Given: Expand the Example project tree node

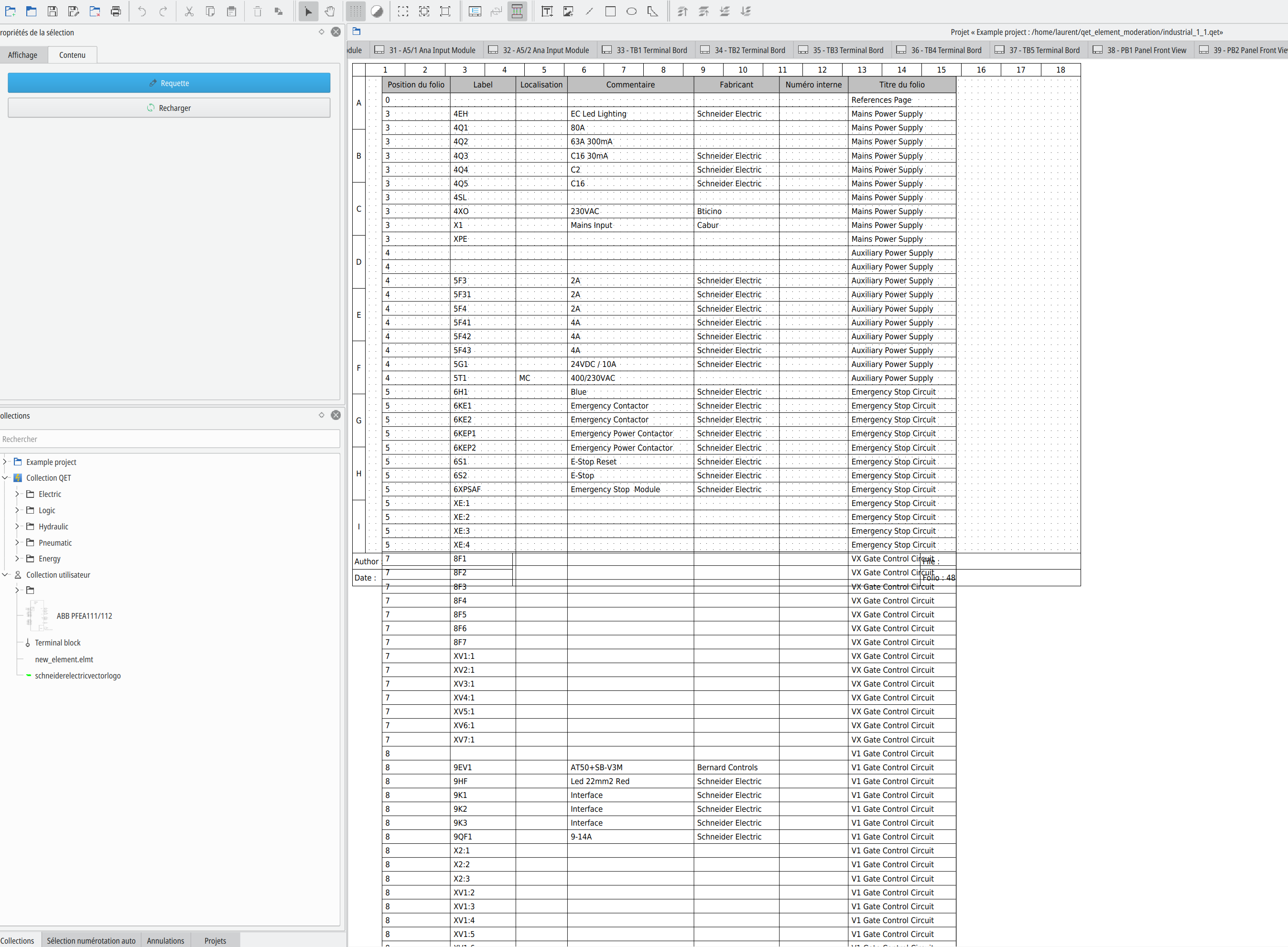Looking at the screenshot, I should [5, 462].
